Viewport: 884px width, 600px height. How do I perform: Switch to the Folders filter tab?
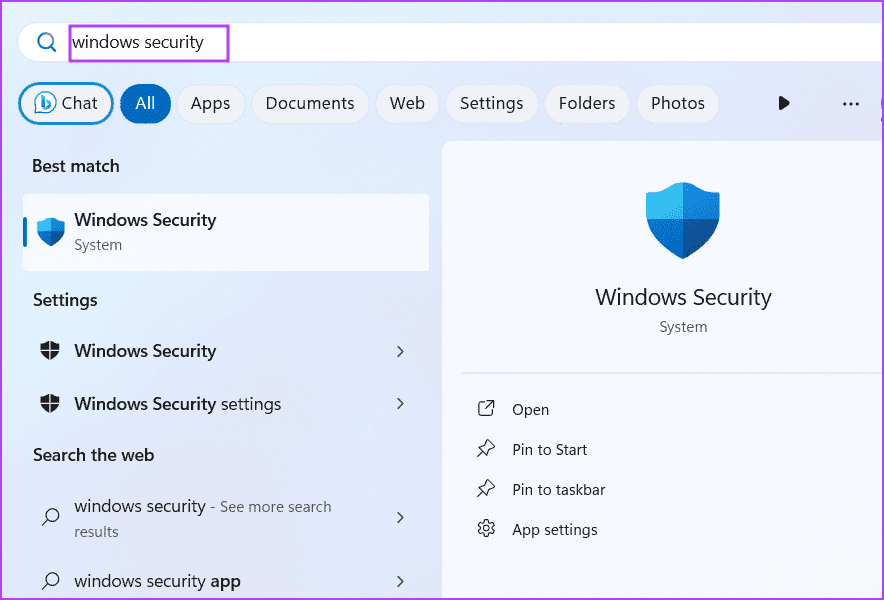point(587,104)
